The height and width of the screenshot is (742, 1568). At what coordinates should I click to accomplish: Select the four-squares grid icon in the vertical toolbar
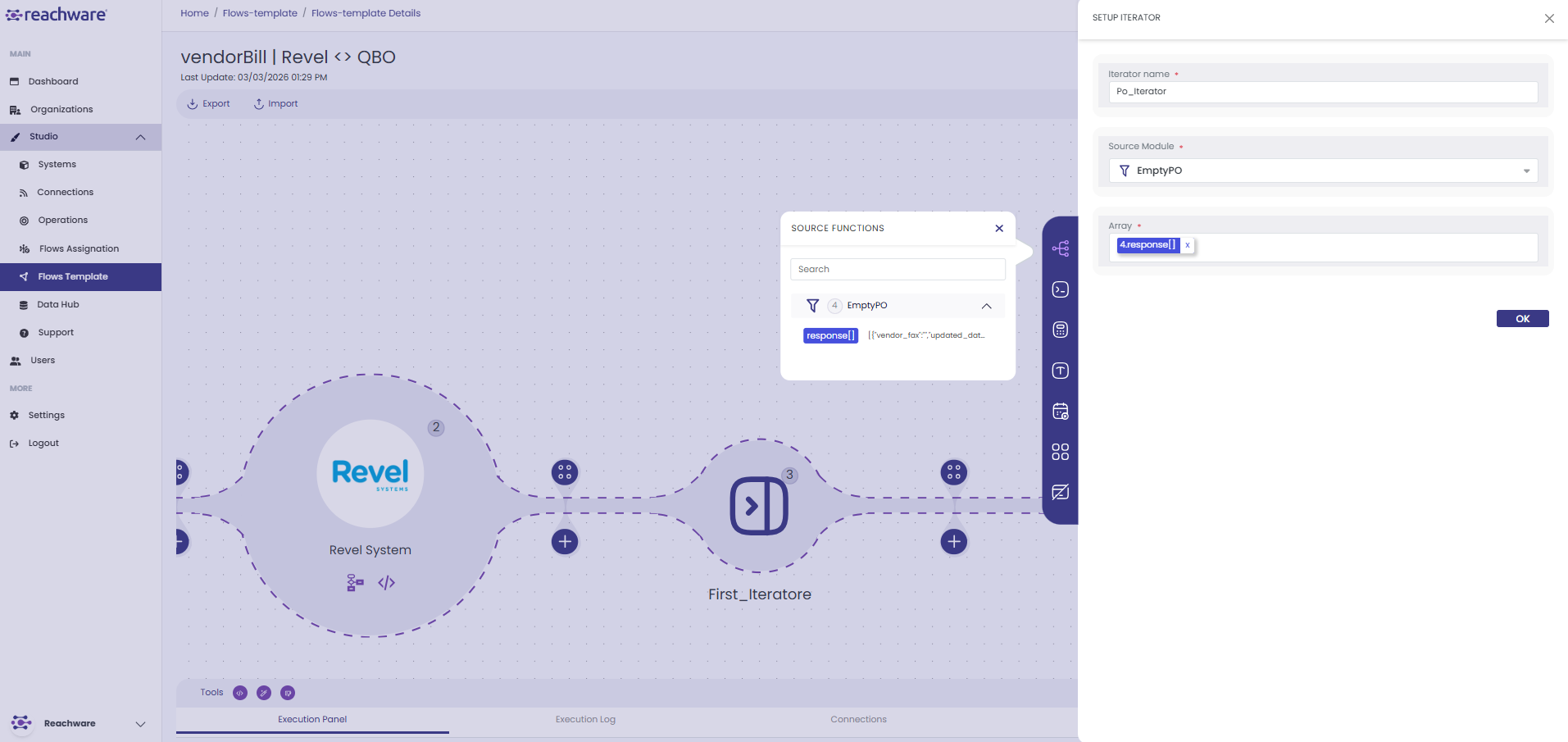1060,452
